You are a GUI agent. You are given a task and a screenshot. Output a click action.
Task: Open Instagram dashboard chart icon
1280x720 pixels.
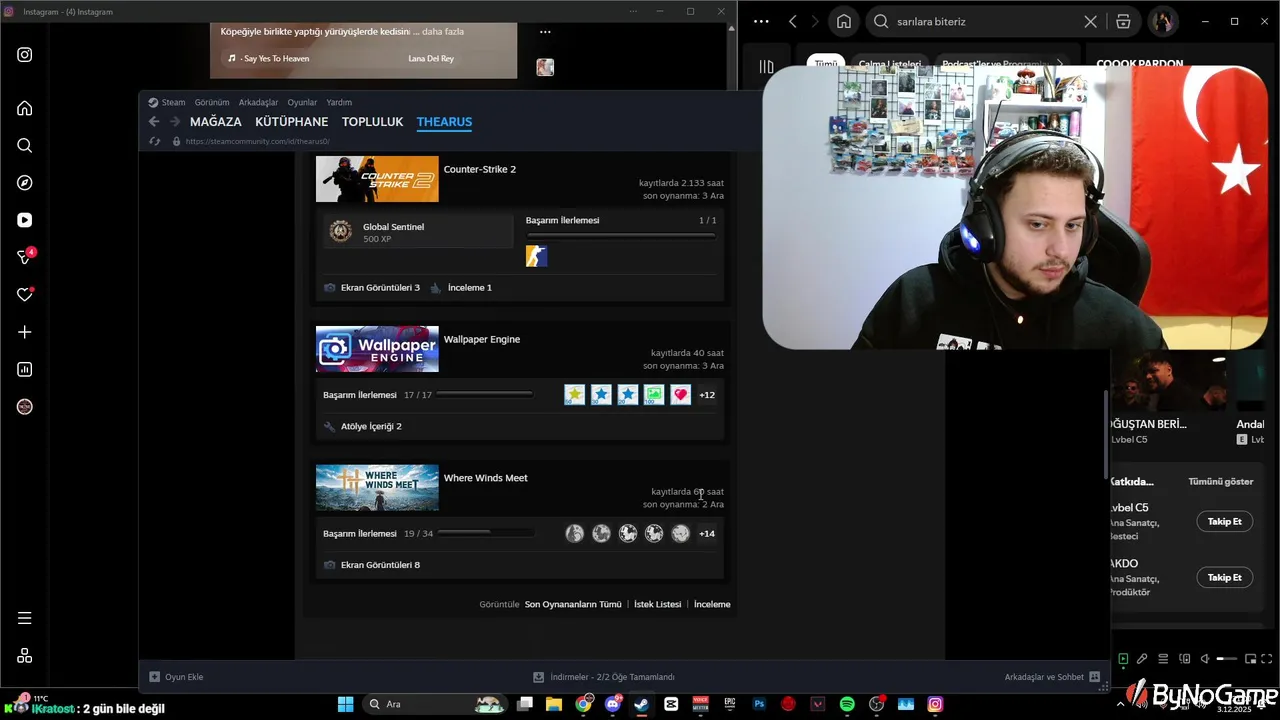pyautogui.click(x=25, y=369)
